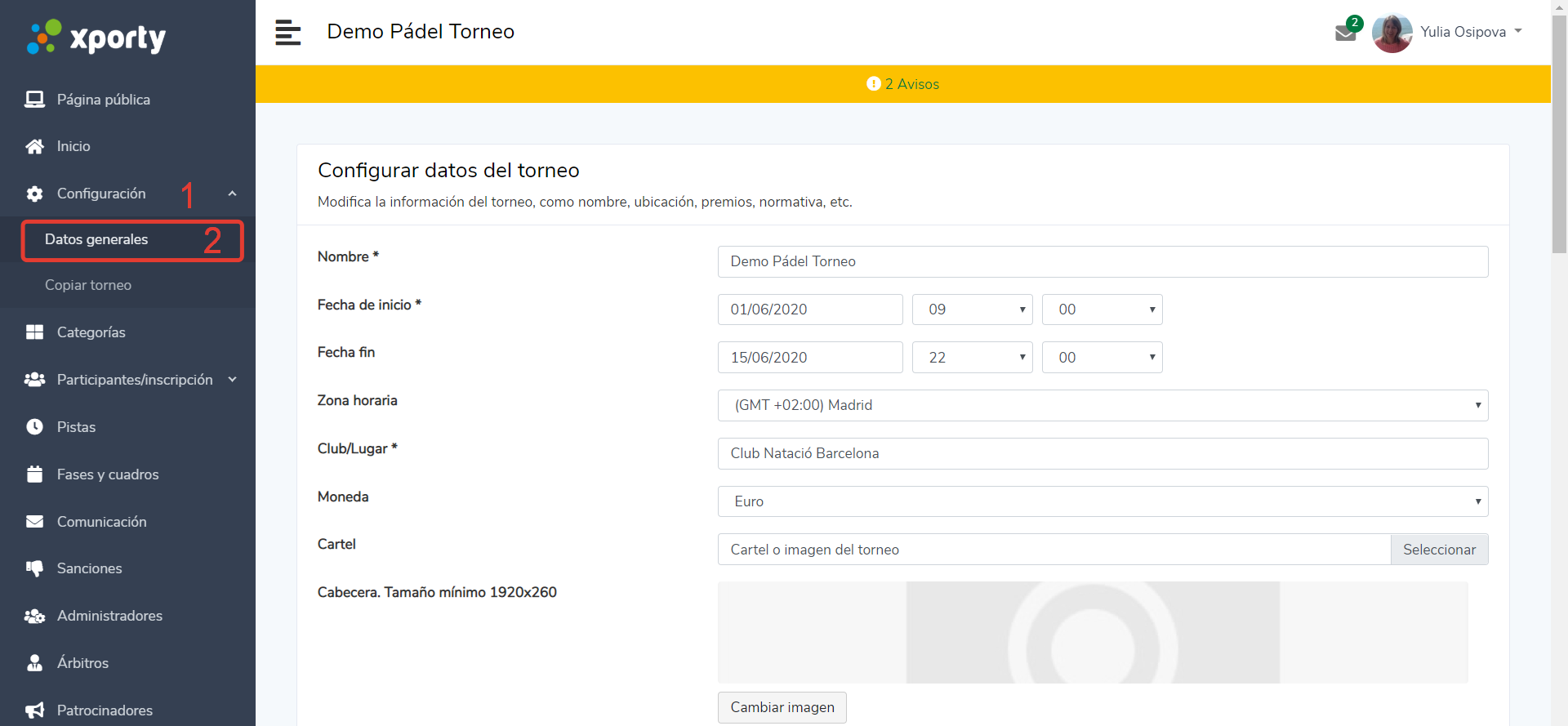Click the Fecha de inicio date field
Image resolution: width=1568 pixels, height=726 pixels.
pos(810,310)
